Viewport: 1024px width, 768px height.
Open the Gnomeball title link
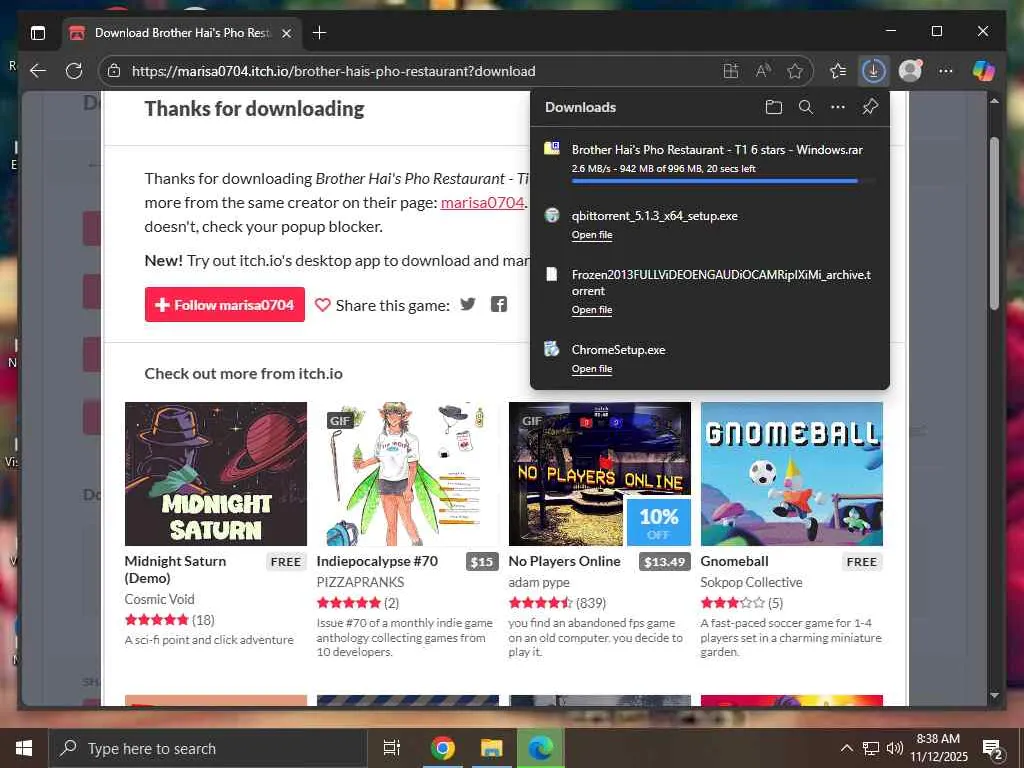735,561
